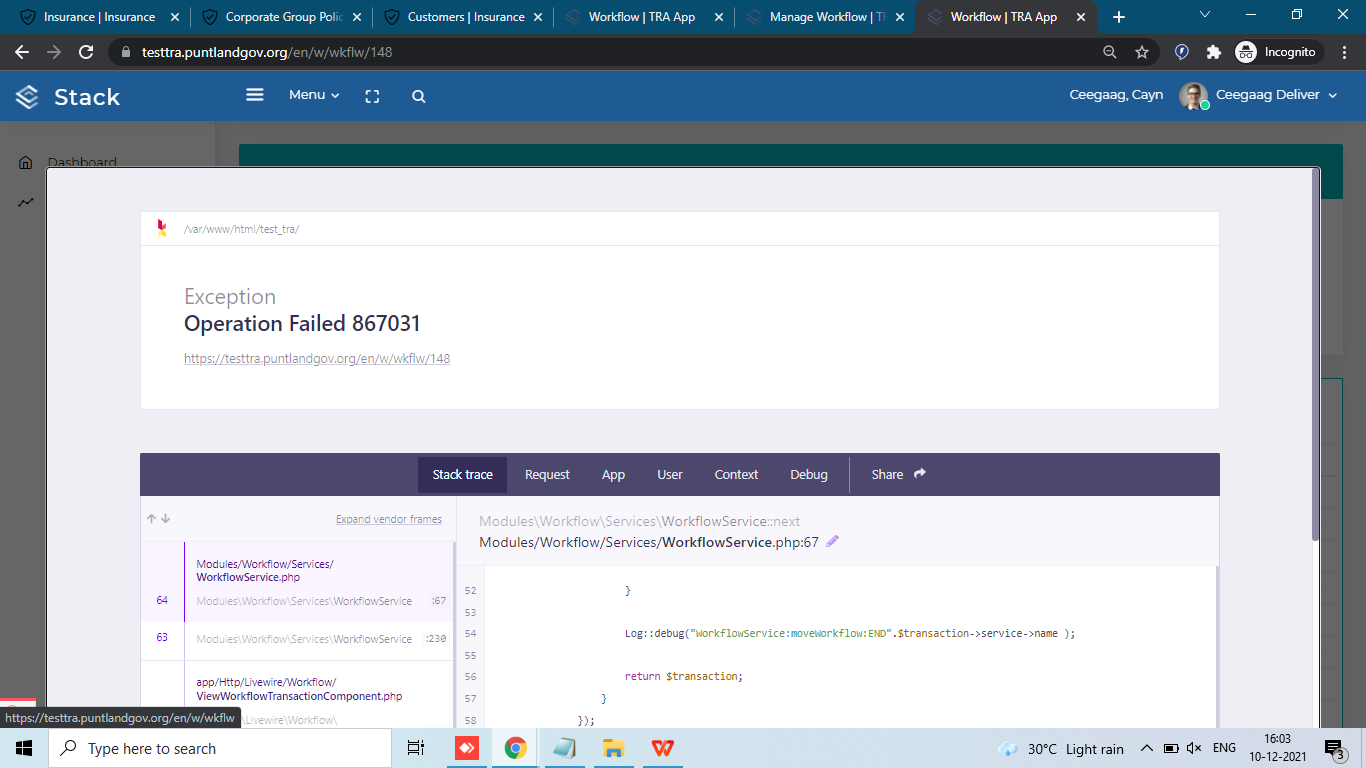Open the tab search chevron in Chrome
1366x768 pixels.
1205,15
